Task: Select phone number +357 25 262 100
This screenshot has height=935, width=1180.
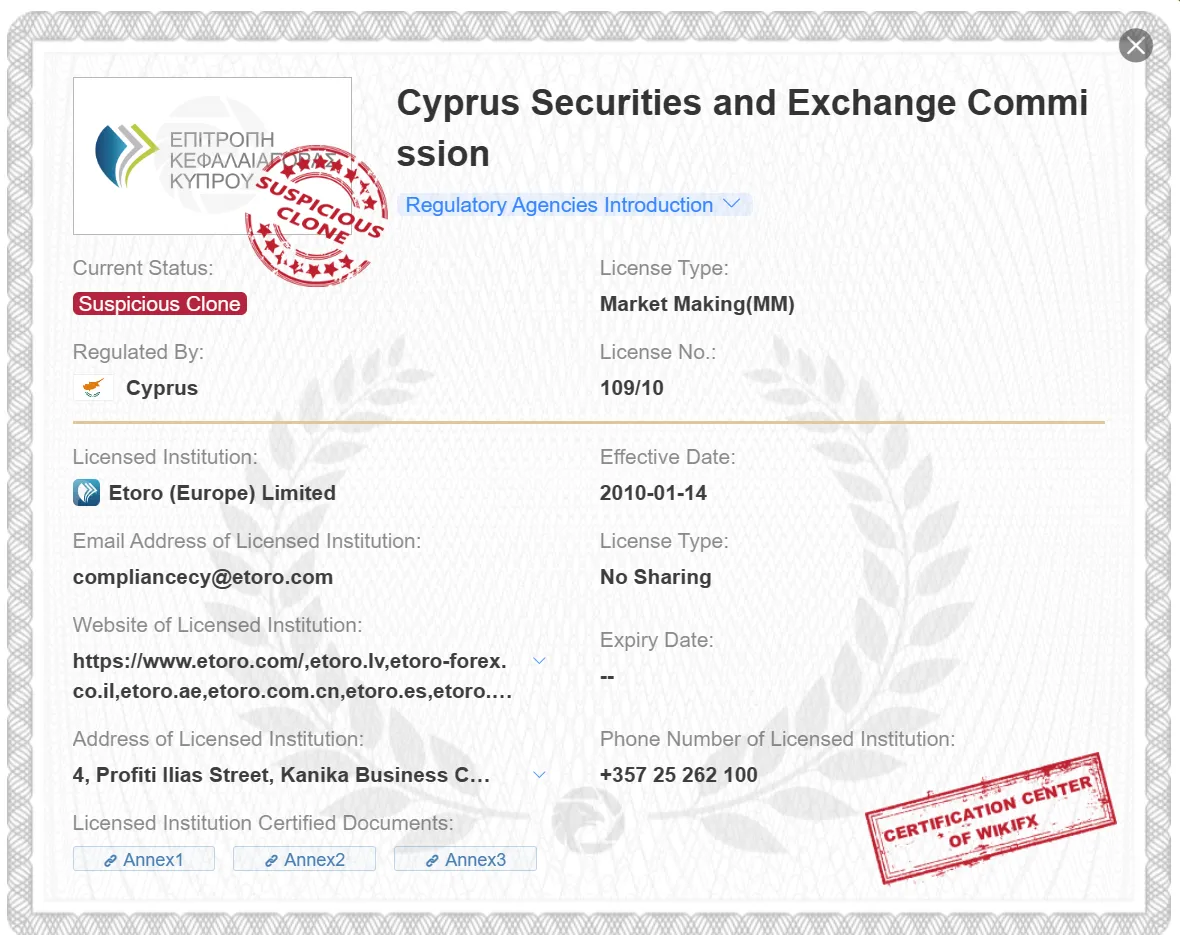Action: point(679,775)
